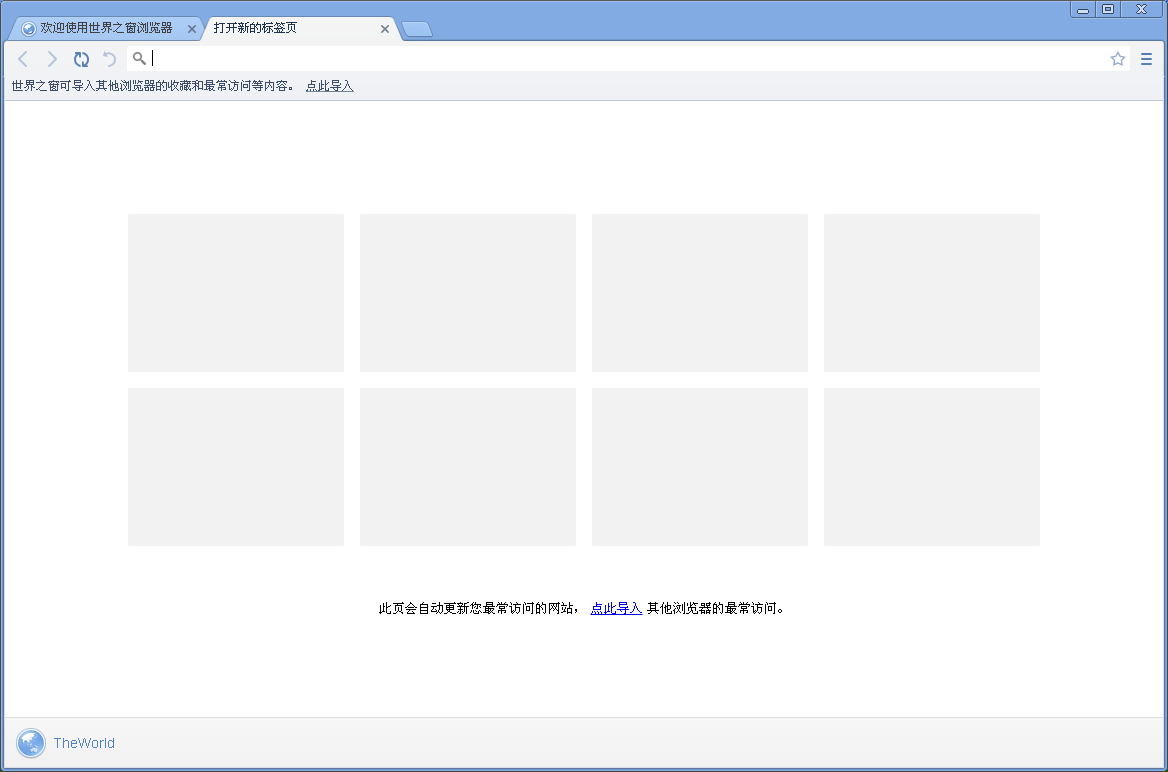Close the 欢迎使用世界之窗浏览器 tab
Viewport: 1168px width, 772px height.
pyautogui.click(x=192, y=29)
